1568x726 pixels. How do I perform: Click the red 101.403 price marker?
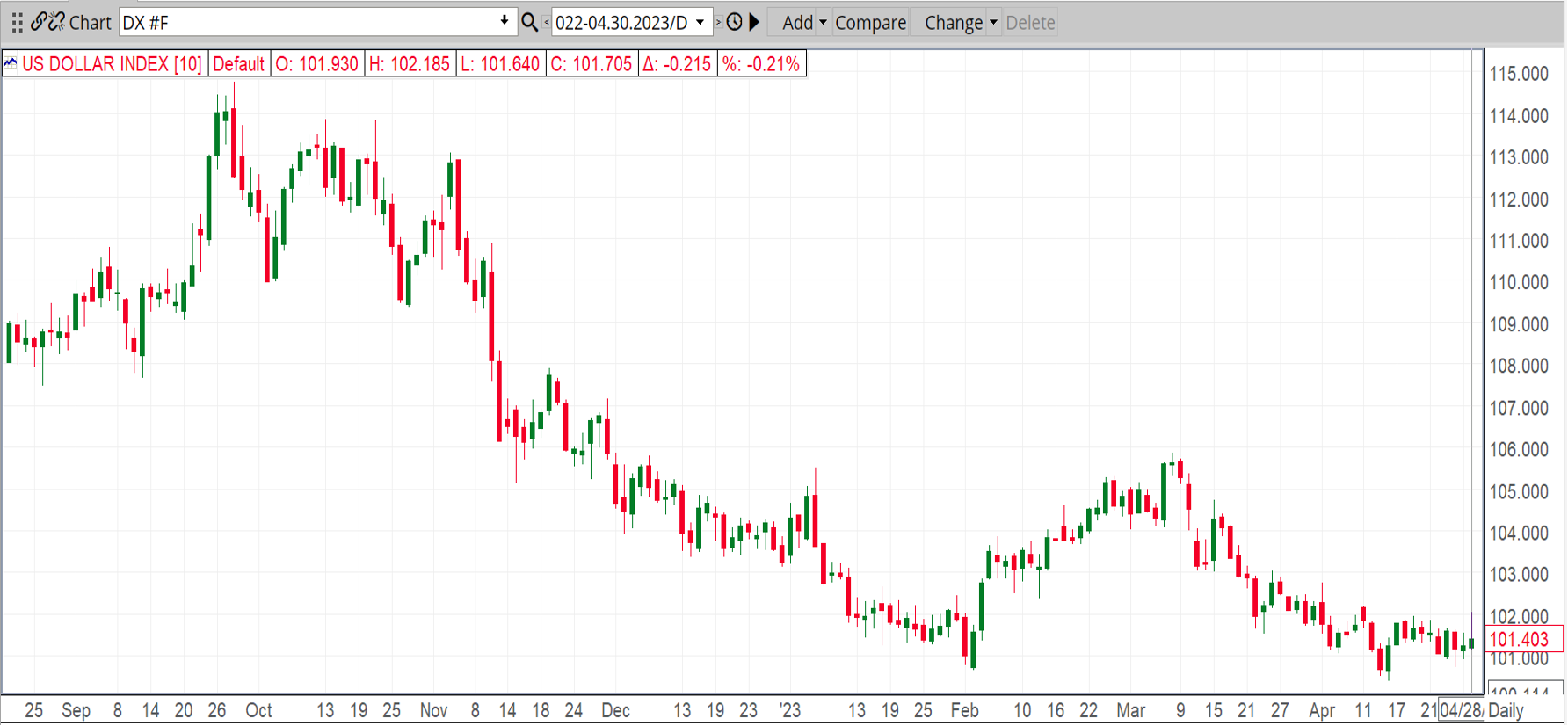(x=1519, y=639)
